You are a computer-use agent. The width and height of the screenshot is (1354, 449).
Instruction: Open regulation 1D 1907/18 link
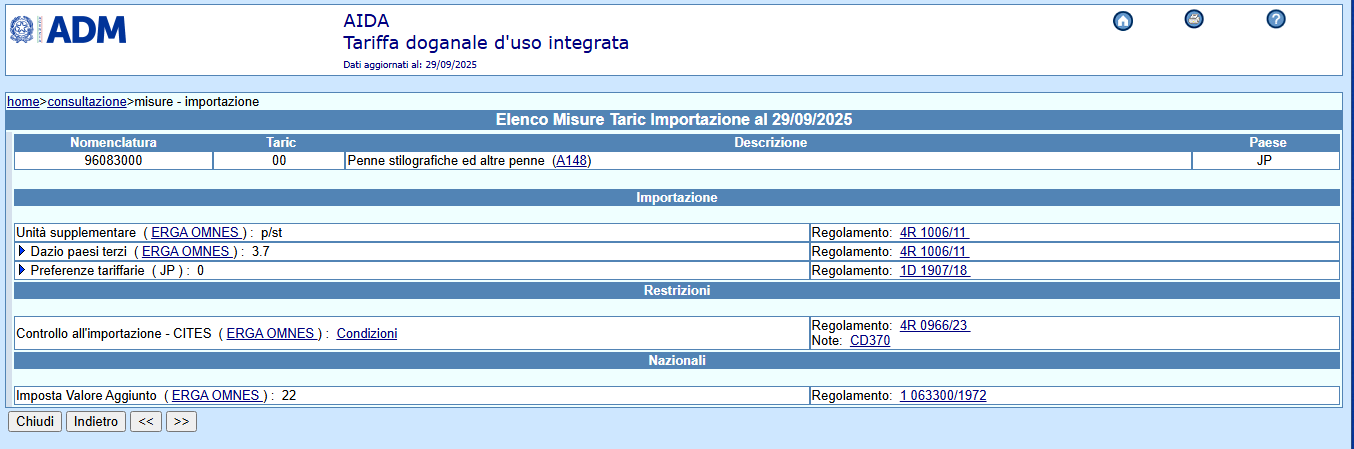pos(934,270)
